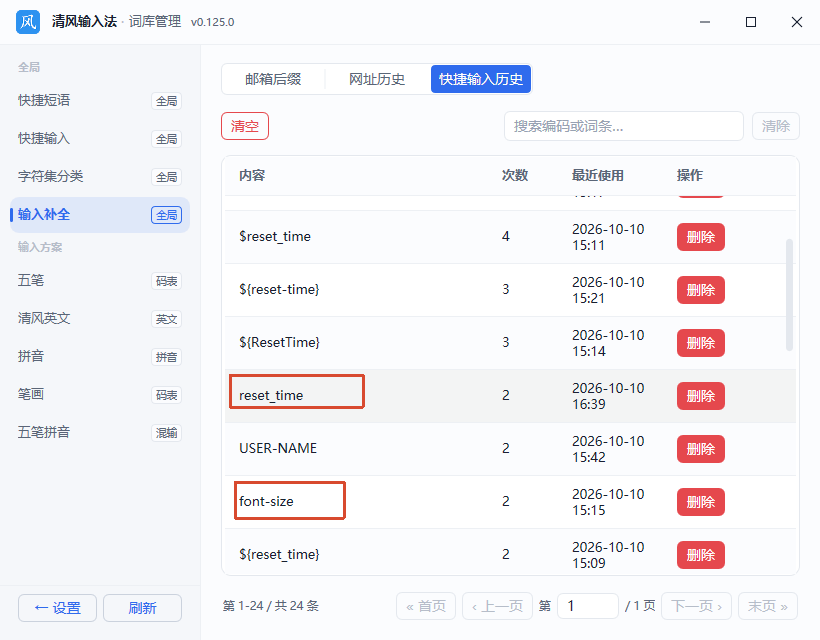Delete the ${reset-time} entry
The image size is (820, 640).
(701, 290)
